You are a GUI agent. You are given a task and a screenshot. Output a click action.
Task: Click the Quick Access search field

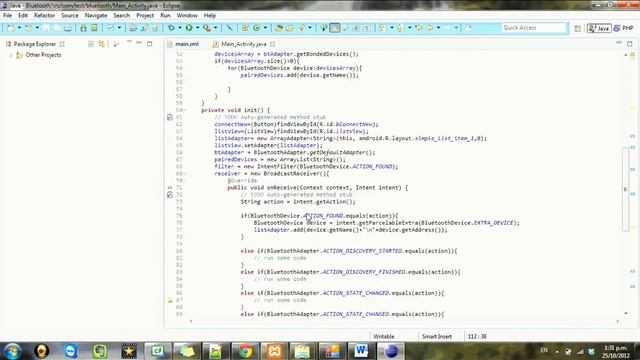(x=534, y=28)
